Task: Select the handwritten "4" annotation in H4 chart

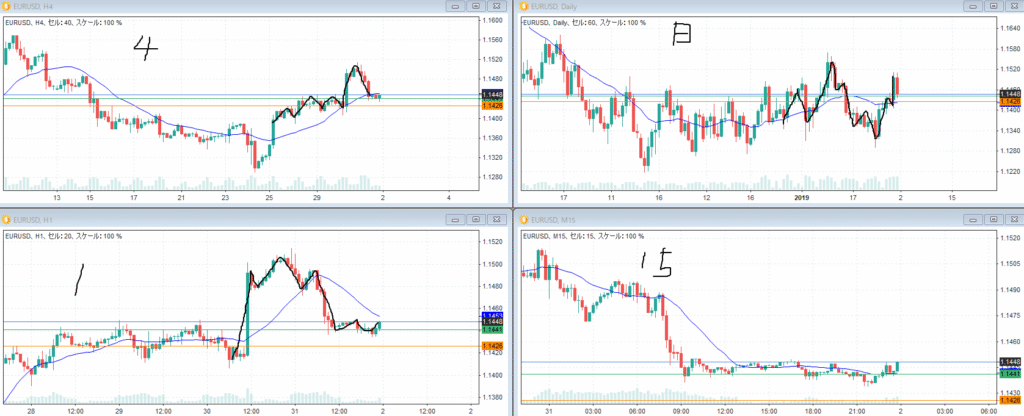Action: tap(147, 49)
